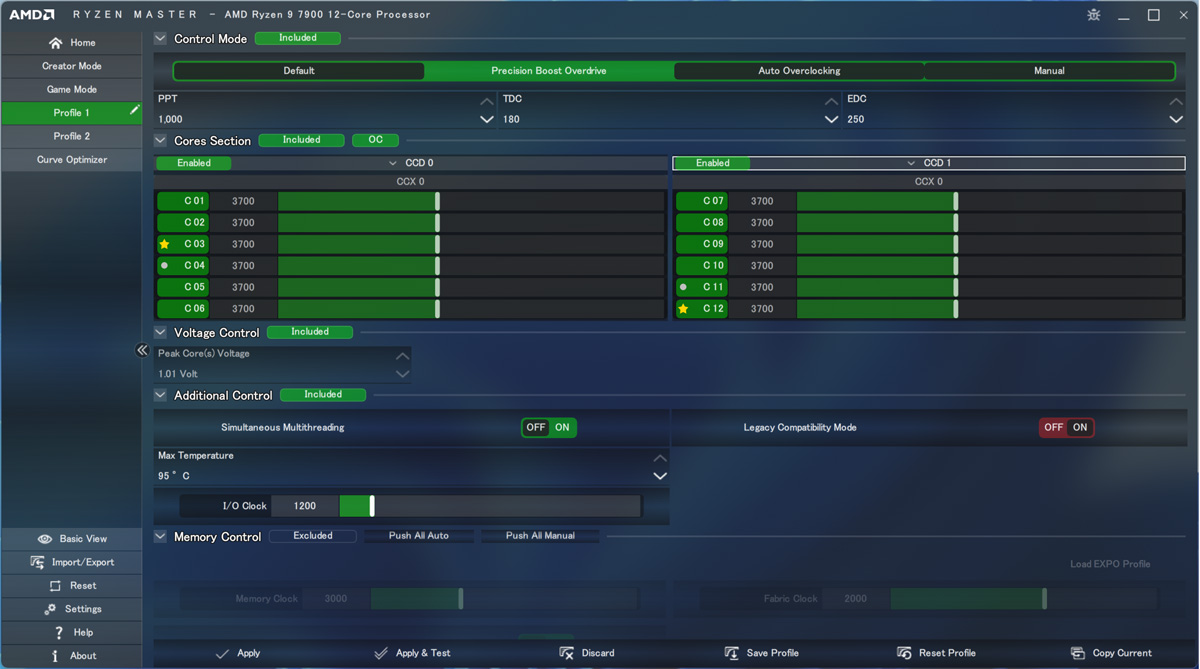The height and width of the screenshot is (669, 1200).
Task: Click the gold star on core C 03
Action: pyautogui.click(x=165, y=244)
